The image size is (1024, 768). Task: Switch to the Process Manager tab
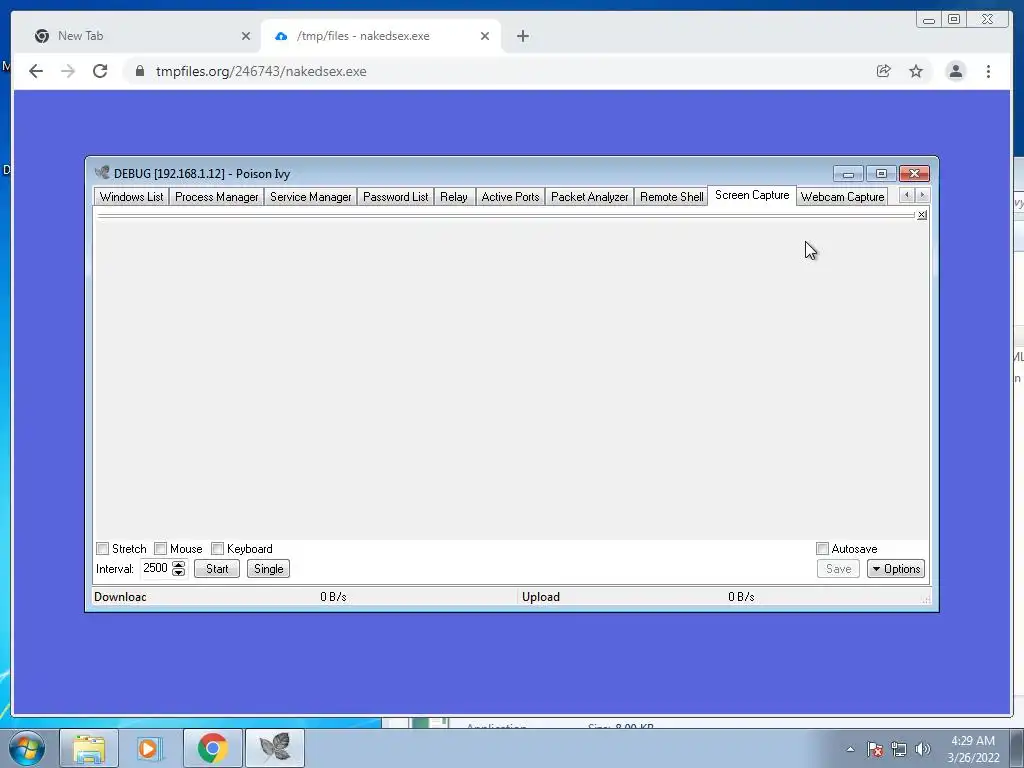coord(216,197)
